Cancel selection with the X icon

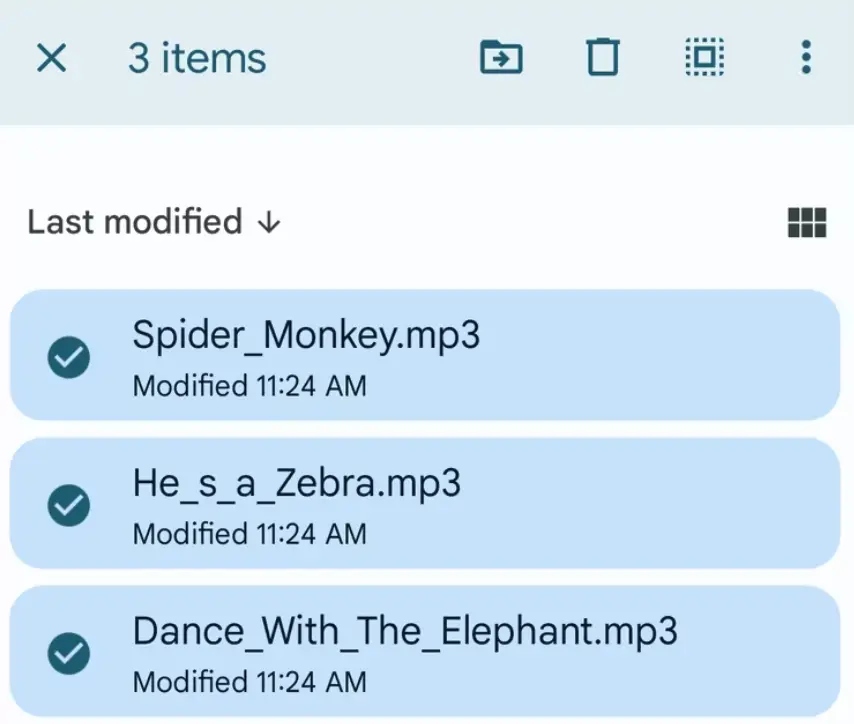coord(51,58)
